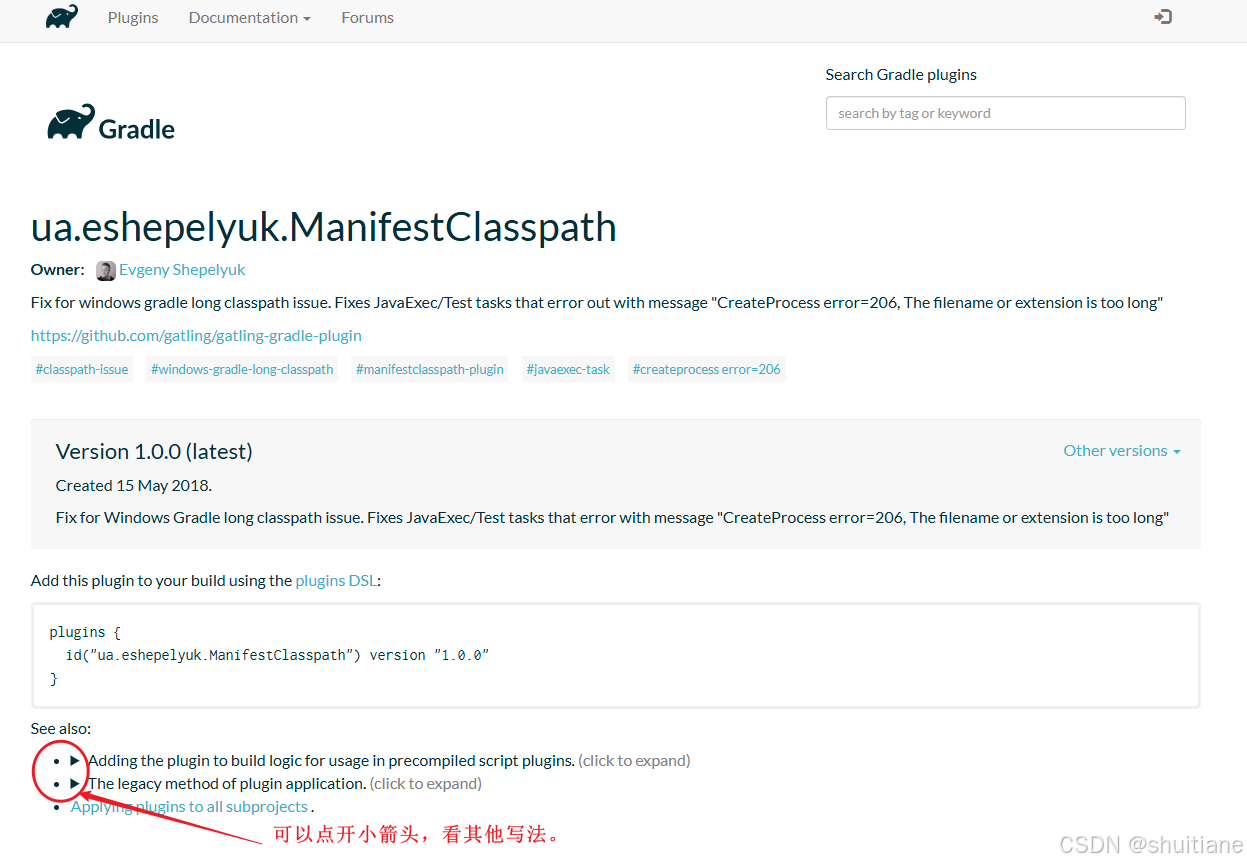Click the 'Search Gradle plugins' label
This screenshot has width=1247, height=864.
(x=901, y=75)
